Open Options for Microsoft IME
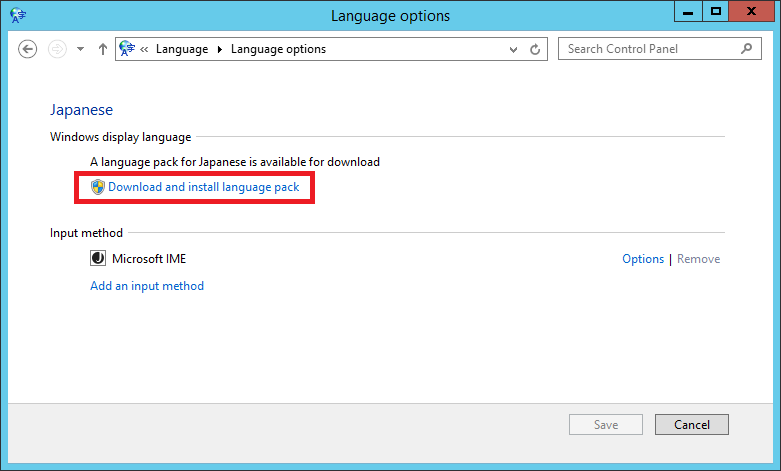The height and width of the screenshot is (471, 781). [643, 259]
